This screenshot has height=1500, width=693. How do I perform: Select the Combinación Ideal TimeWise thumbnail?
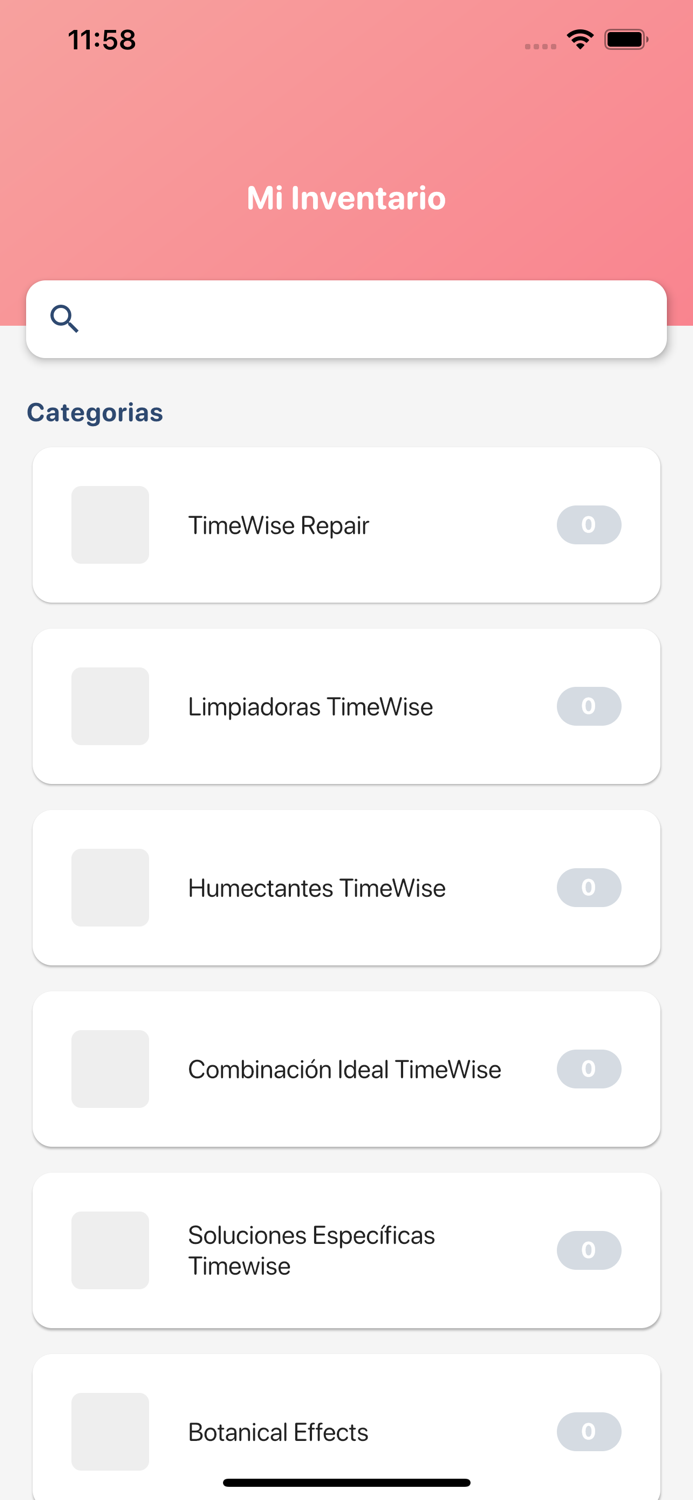(110, 1068)
